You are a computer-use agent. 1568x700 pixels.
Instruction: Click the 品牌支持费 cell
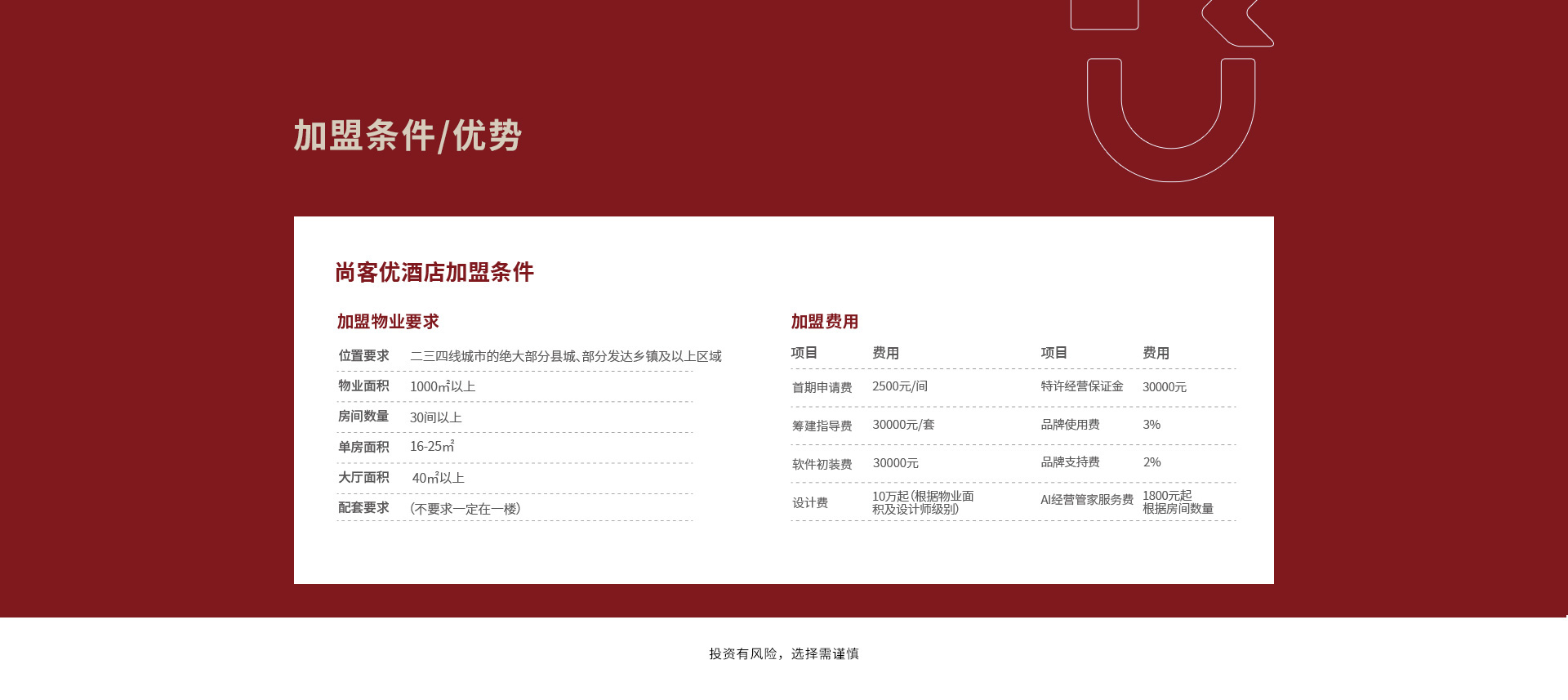pyautogui.click(x=1070, y=462)
